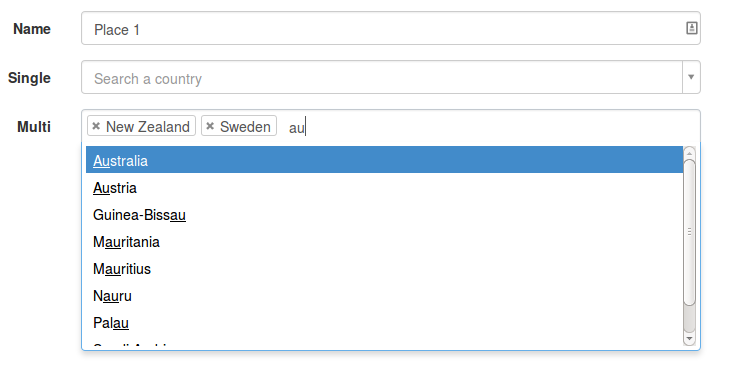
Task: Remove the New Zealand tag
Action: point(96,126)
